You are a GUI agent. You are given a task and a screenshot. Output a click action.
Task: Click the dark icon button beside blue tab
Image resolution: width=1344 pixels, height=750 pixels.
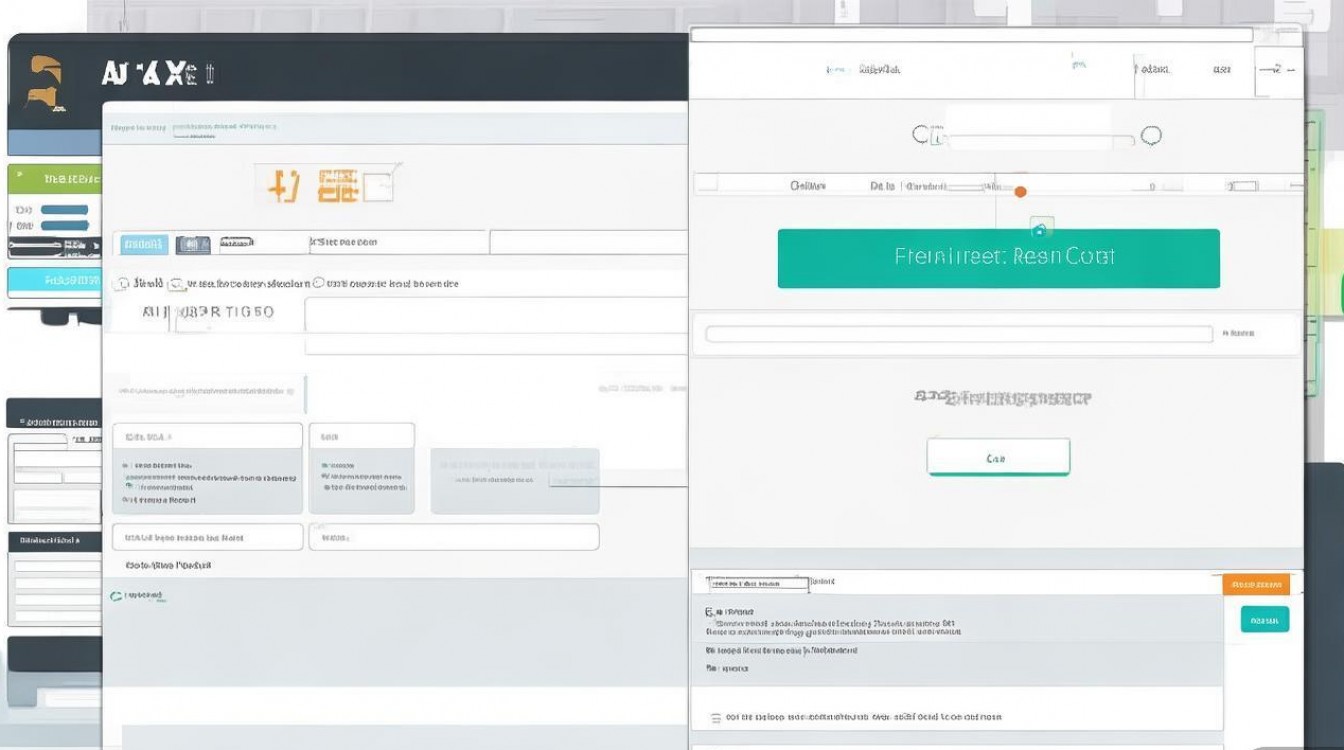click(193, 244)
